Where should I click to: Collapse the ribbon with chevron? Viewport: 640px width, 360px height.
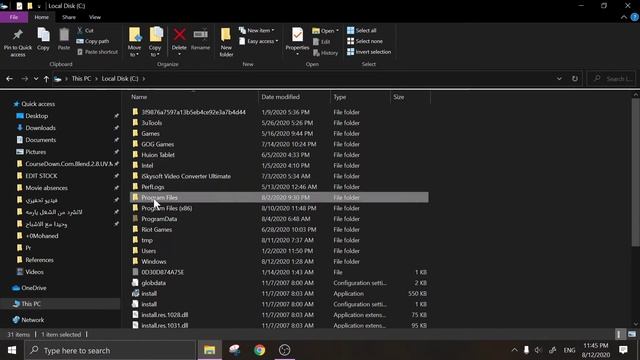[x=624, y=17]
